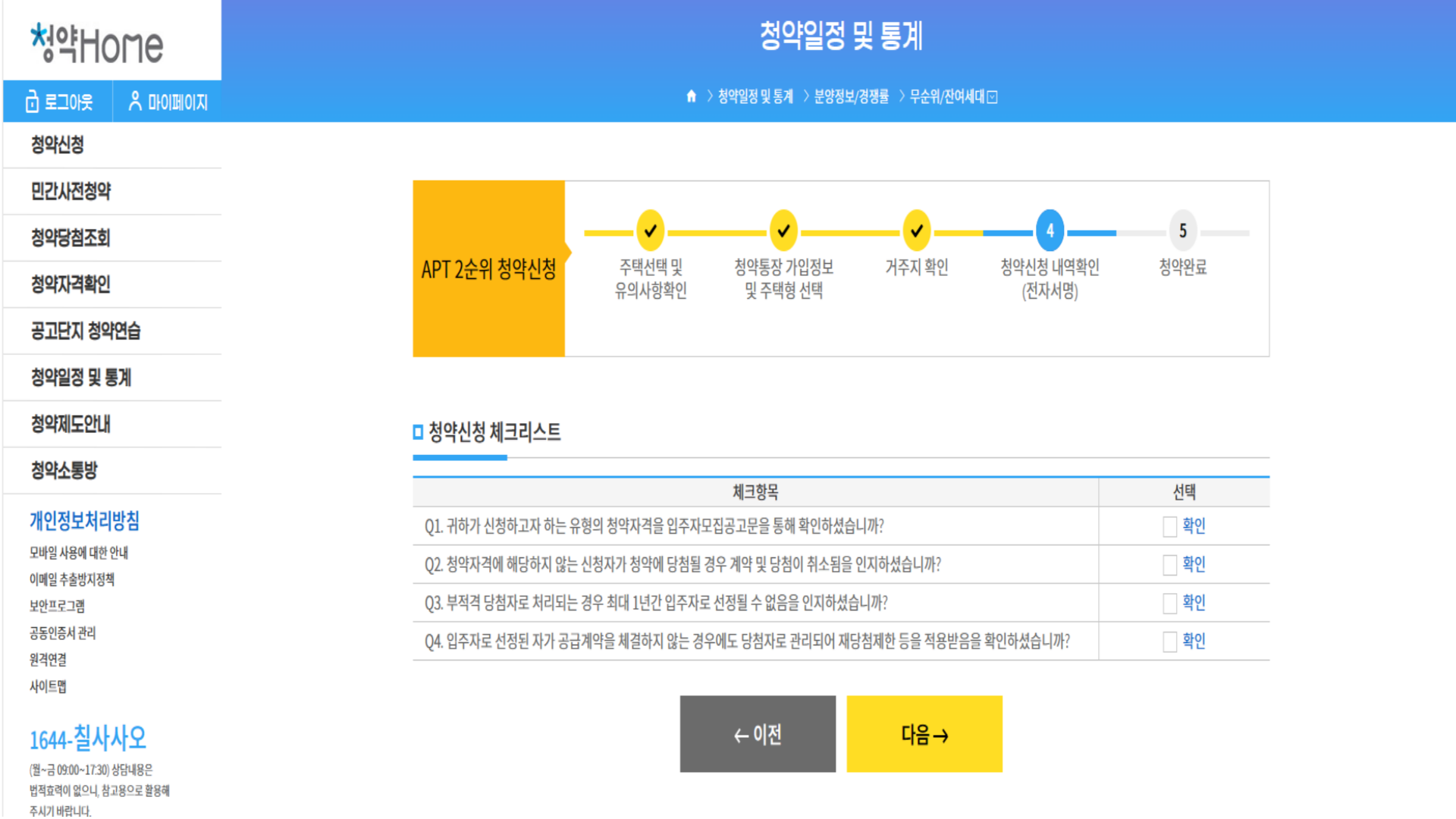Click the home icon in the breadcrumb
The height and width of the screenshot is (819, 1456).
(x=690, y=96)
